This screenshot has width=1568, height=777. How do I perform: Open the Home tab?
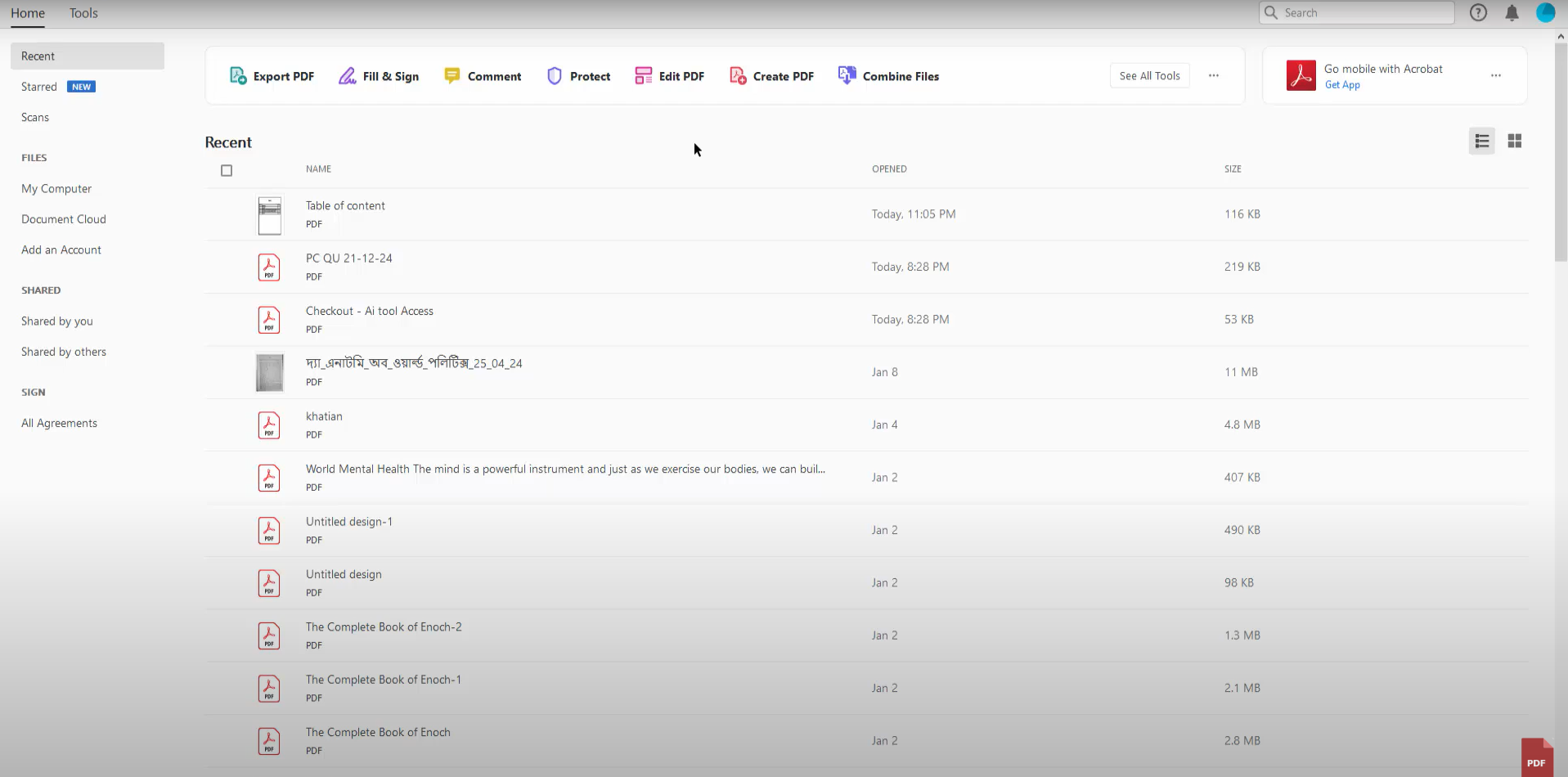click(27, 13)
